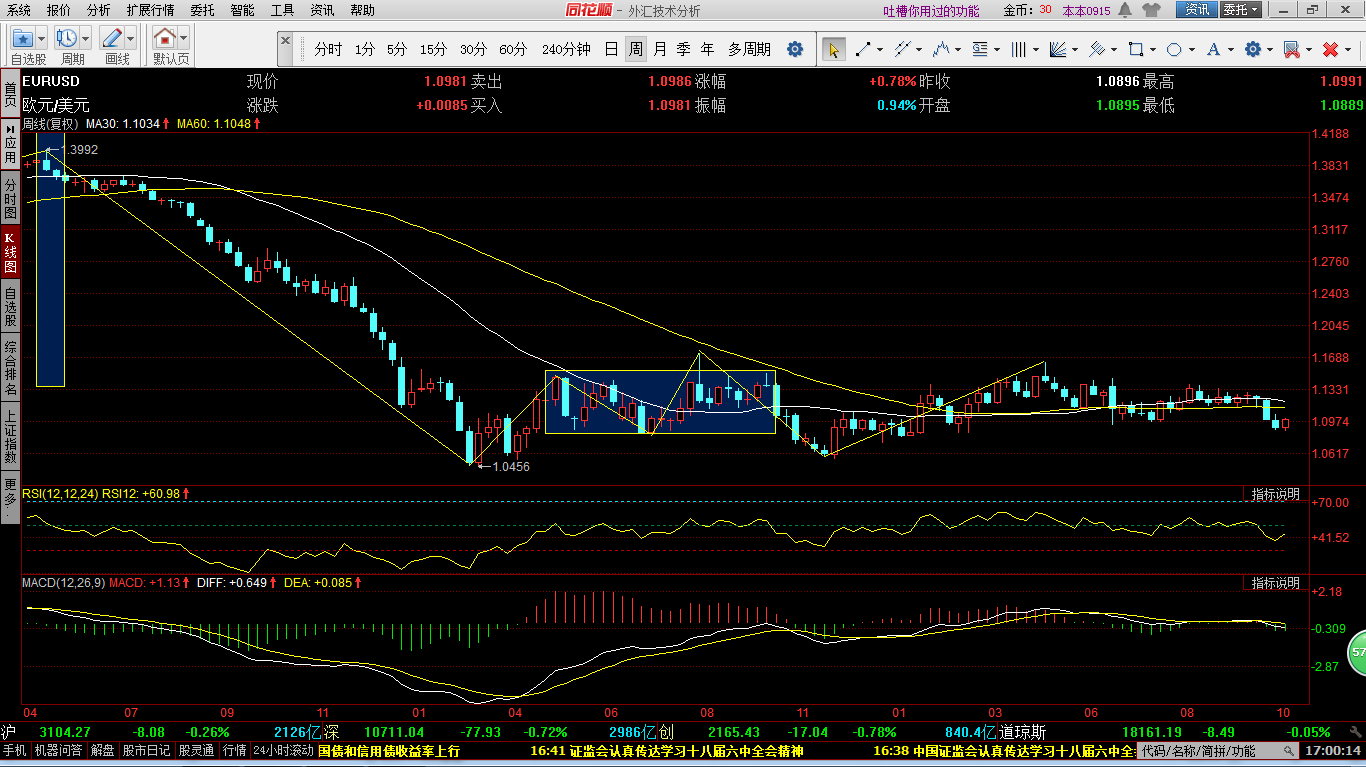Open the 委托 dropdown button

1241,10
